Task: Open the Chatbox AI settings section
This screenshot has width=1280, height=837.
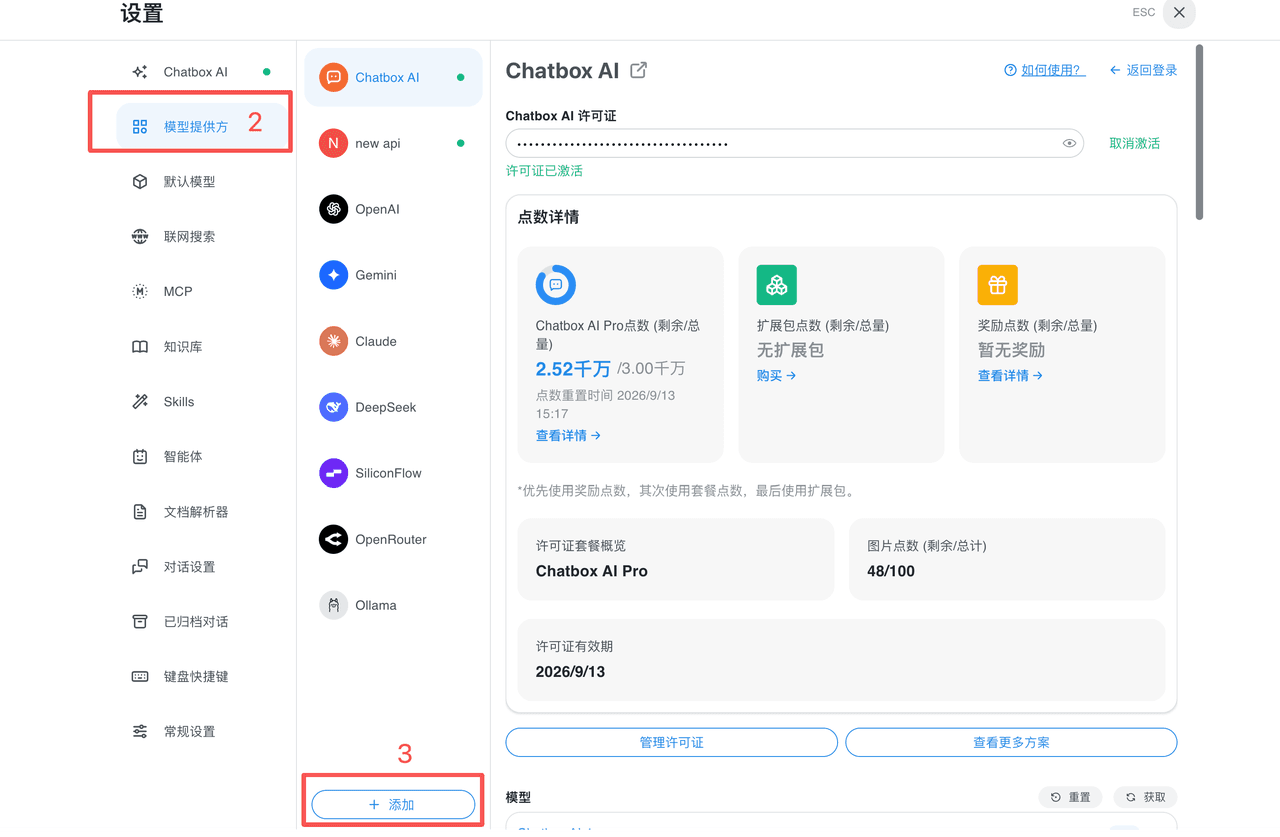Action: [x=203, y=72]
